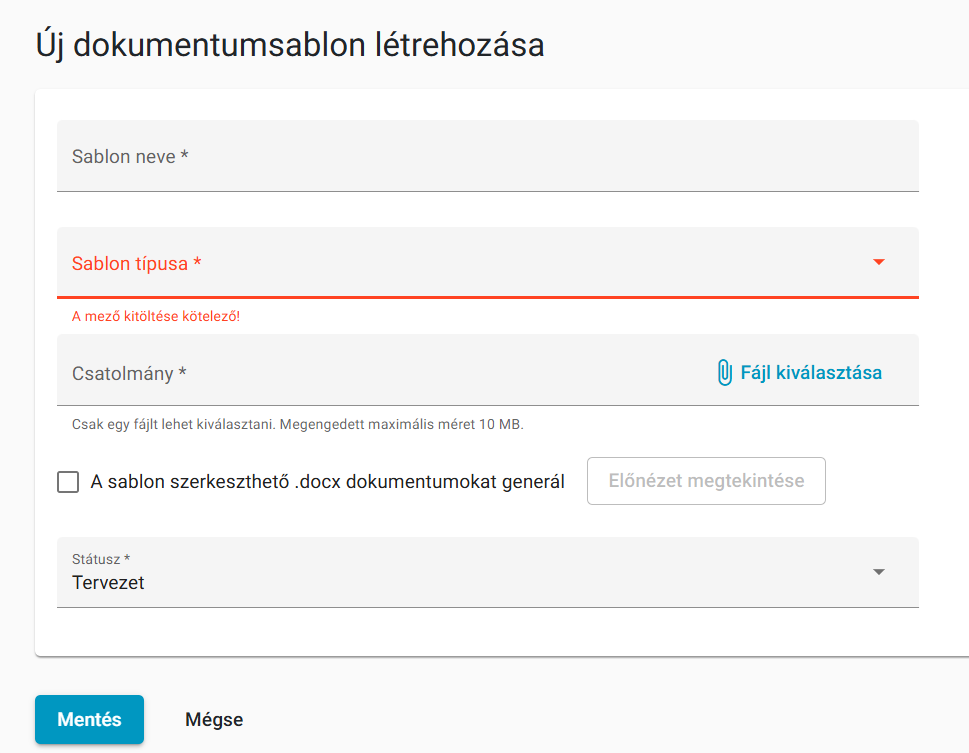Click the Státusz field label
Screen dimensions: 969x753
click(x=101, y=559)
